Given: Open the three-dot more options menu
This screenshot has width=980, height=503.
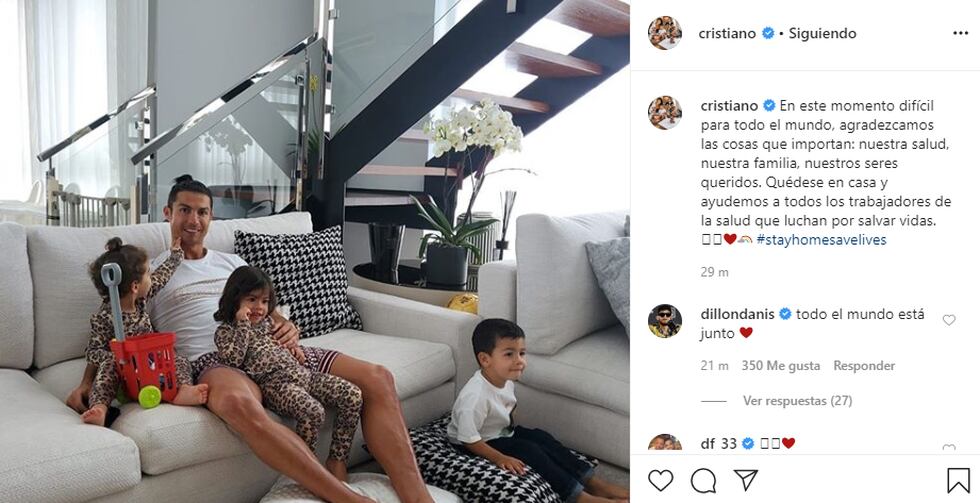Looking at the screenshot, I should [x=961, y=33].
